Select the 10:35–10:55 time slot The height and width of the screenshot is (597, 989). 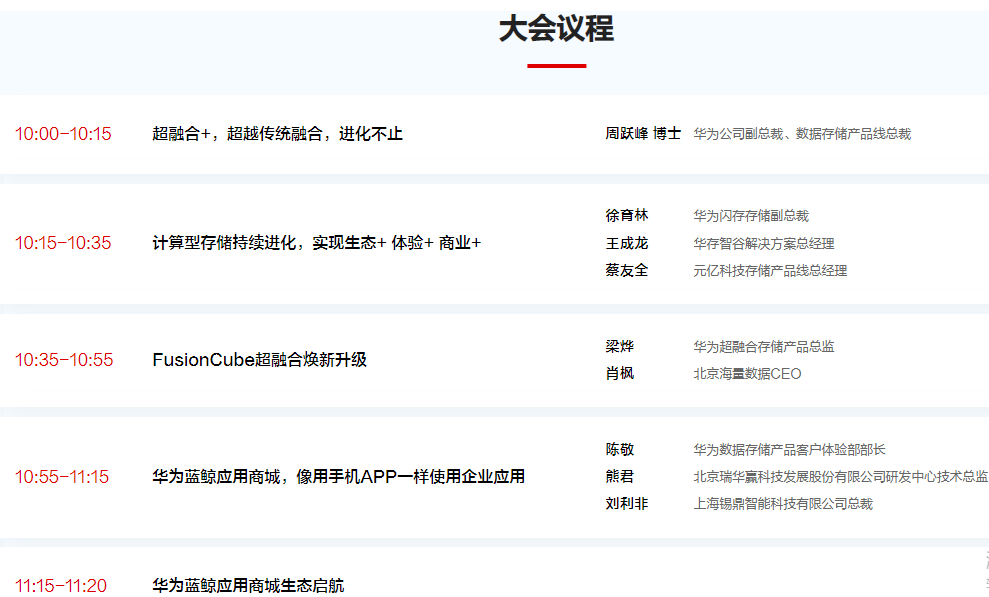coord(64,360)
